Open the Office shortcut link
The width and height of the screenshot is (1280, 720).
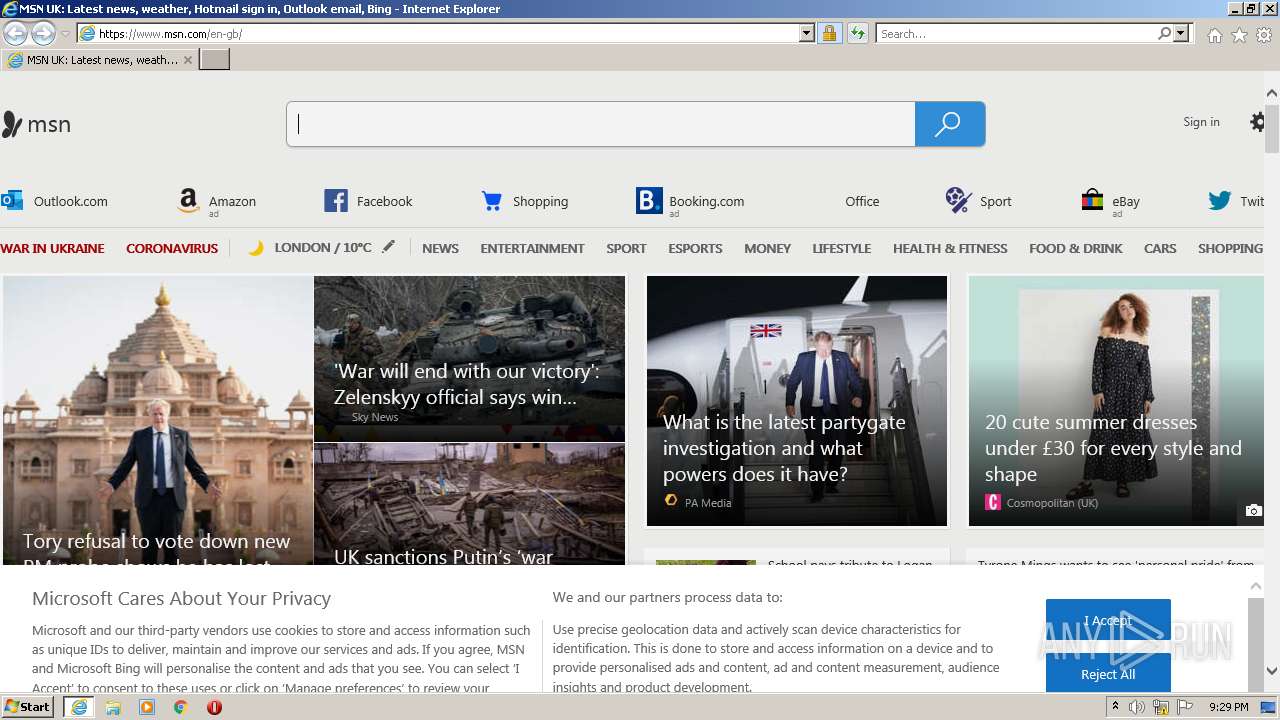pyautogui.click(x=862, y=201)
